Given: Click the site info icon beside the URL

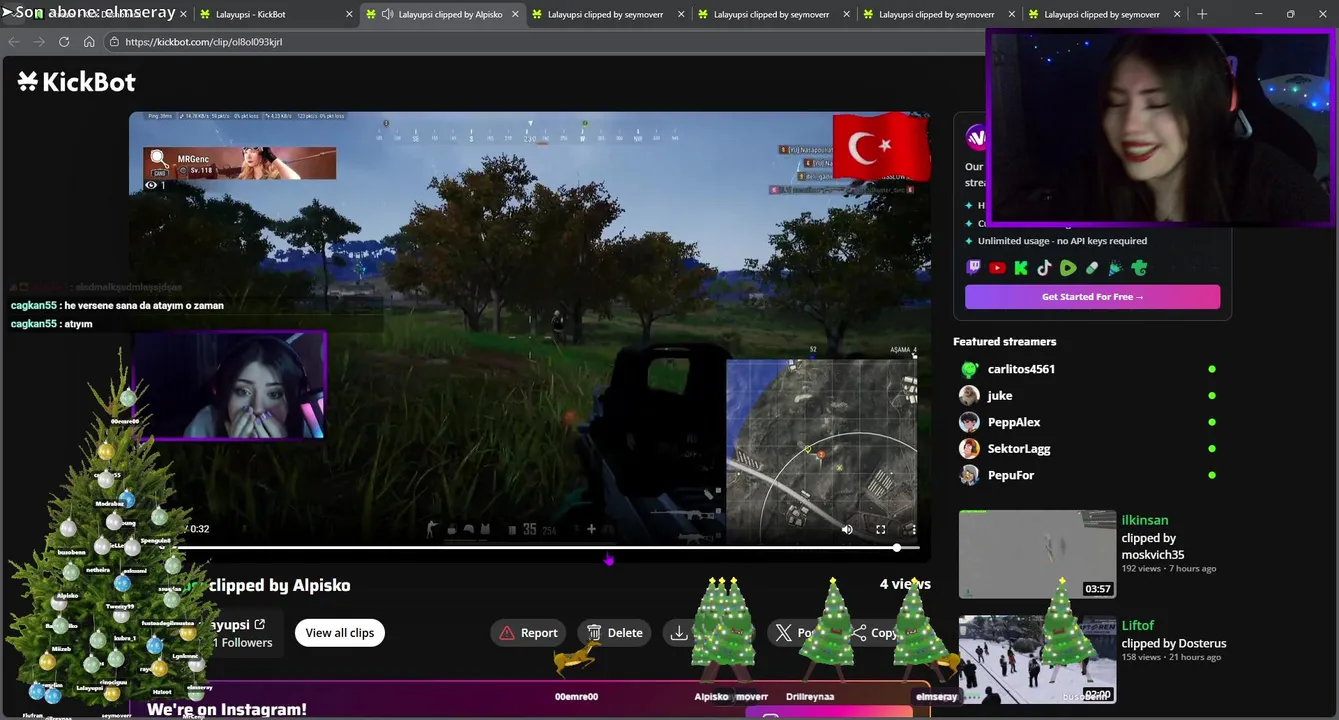Looking at the screenshot, I should coord(114,42).
